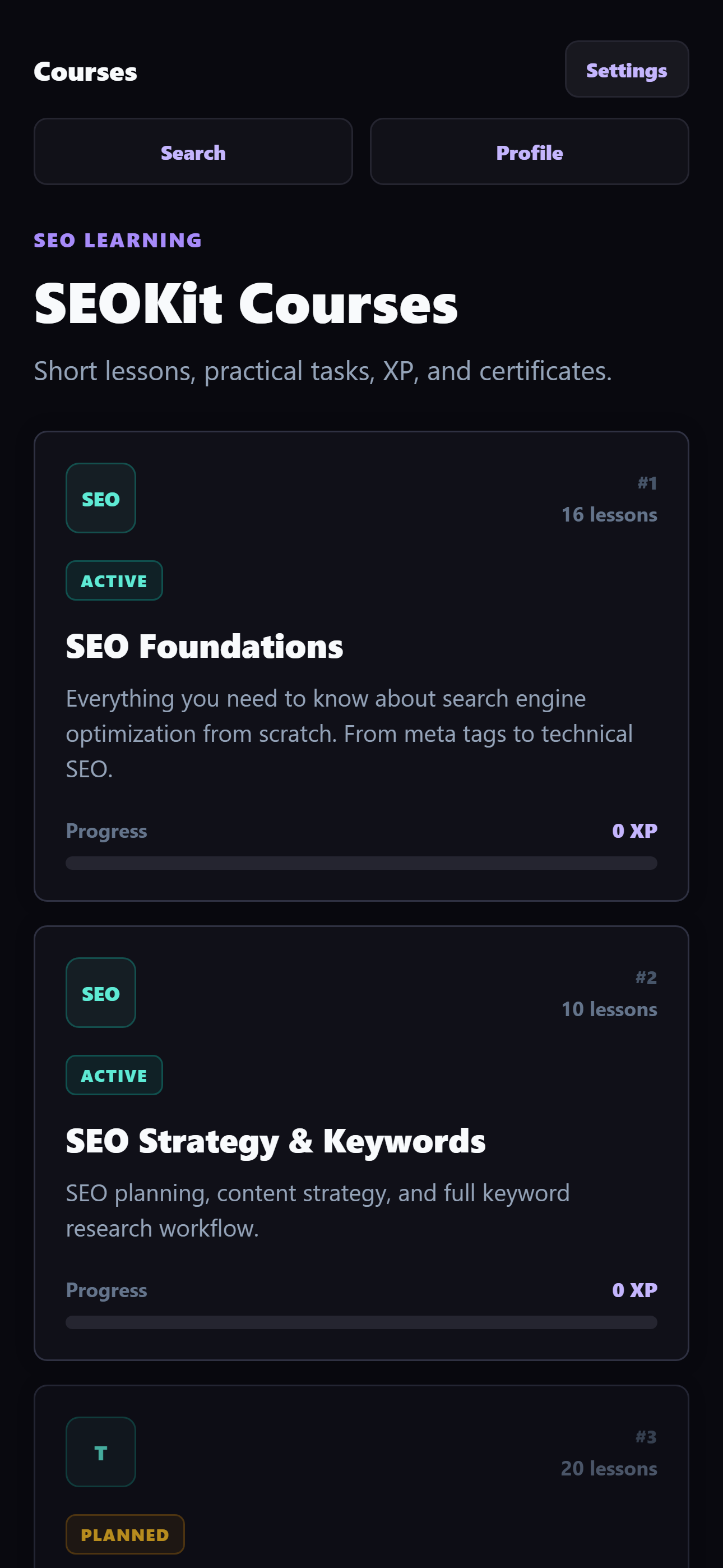Viewport: 723px width, 1568px height.
Task: Click the 10 lessons label on the second card
Action: [x=609, y=1009]
